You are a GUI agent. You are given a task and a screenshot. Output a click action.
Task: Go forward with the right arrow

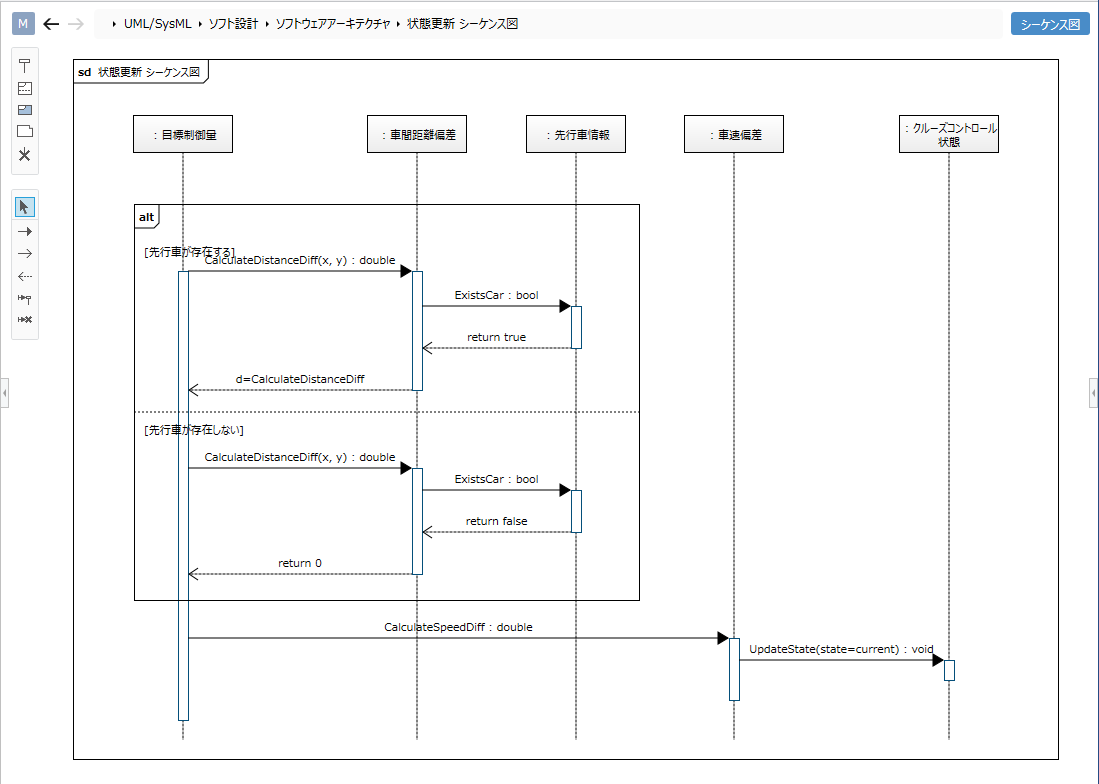pyautogui.click(x=76, y=24)
